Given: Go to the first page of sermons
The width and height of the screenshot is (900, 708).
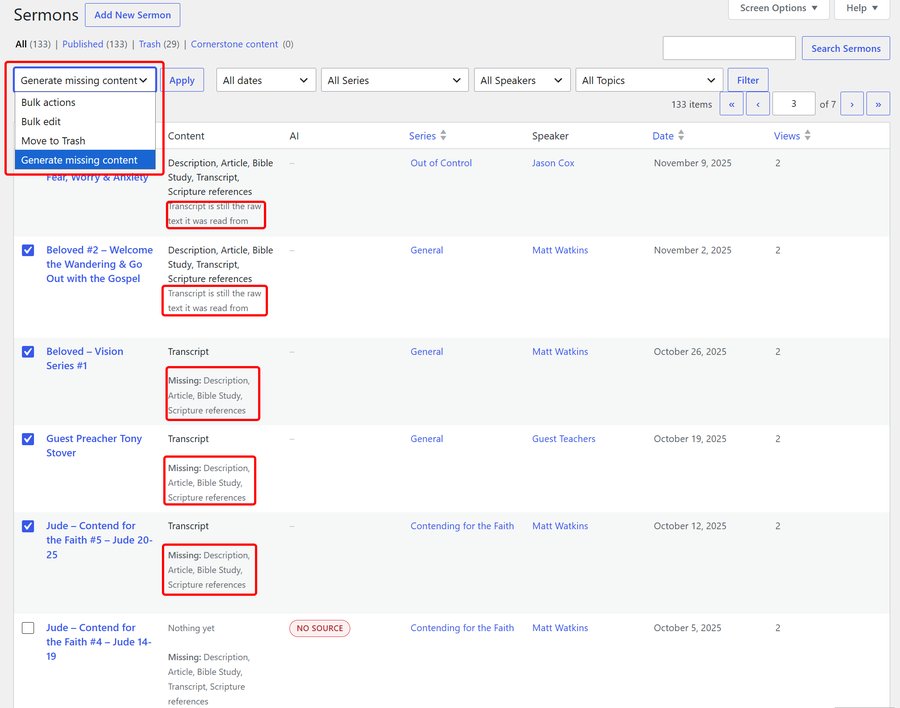Looking at the screenshot, I should [x=731, y=104].
